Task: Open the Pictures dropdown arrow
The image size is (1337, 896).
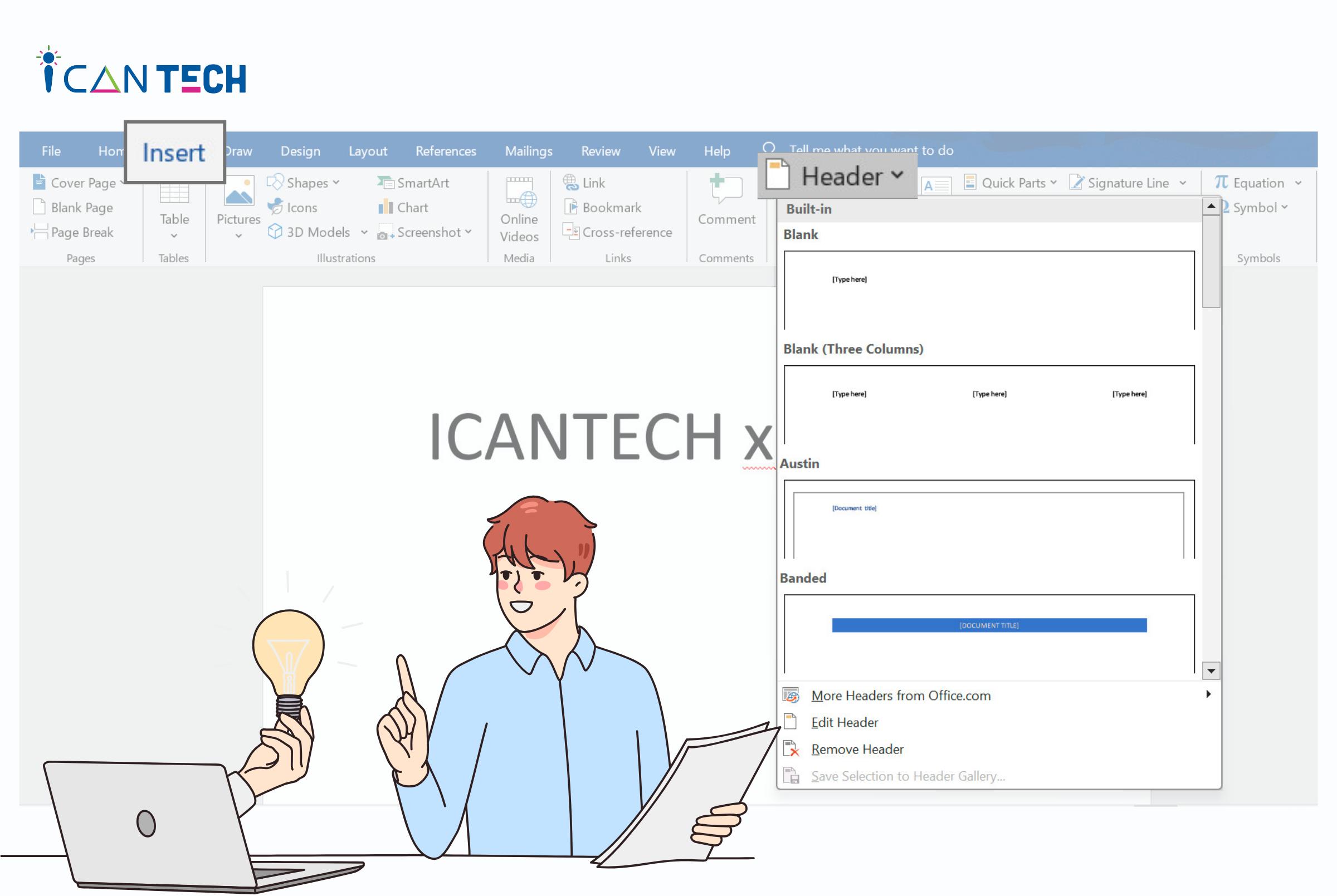Action: (x=238, y=236)
